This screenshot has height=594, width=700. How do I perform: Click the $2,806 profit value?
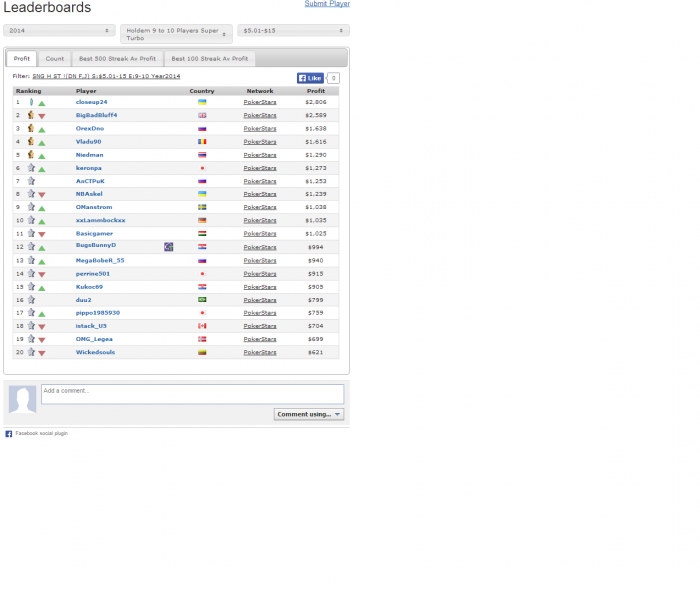click(316, 102)
